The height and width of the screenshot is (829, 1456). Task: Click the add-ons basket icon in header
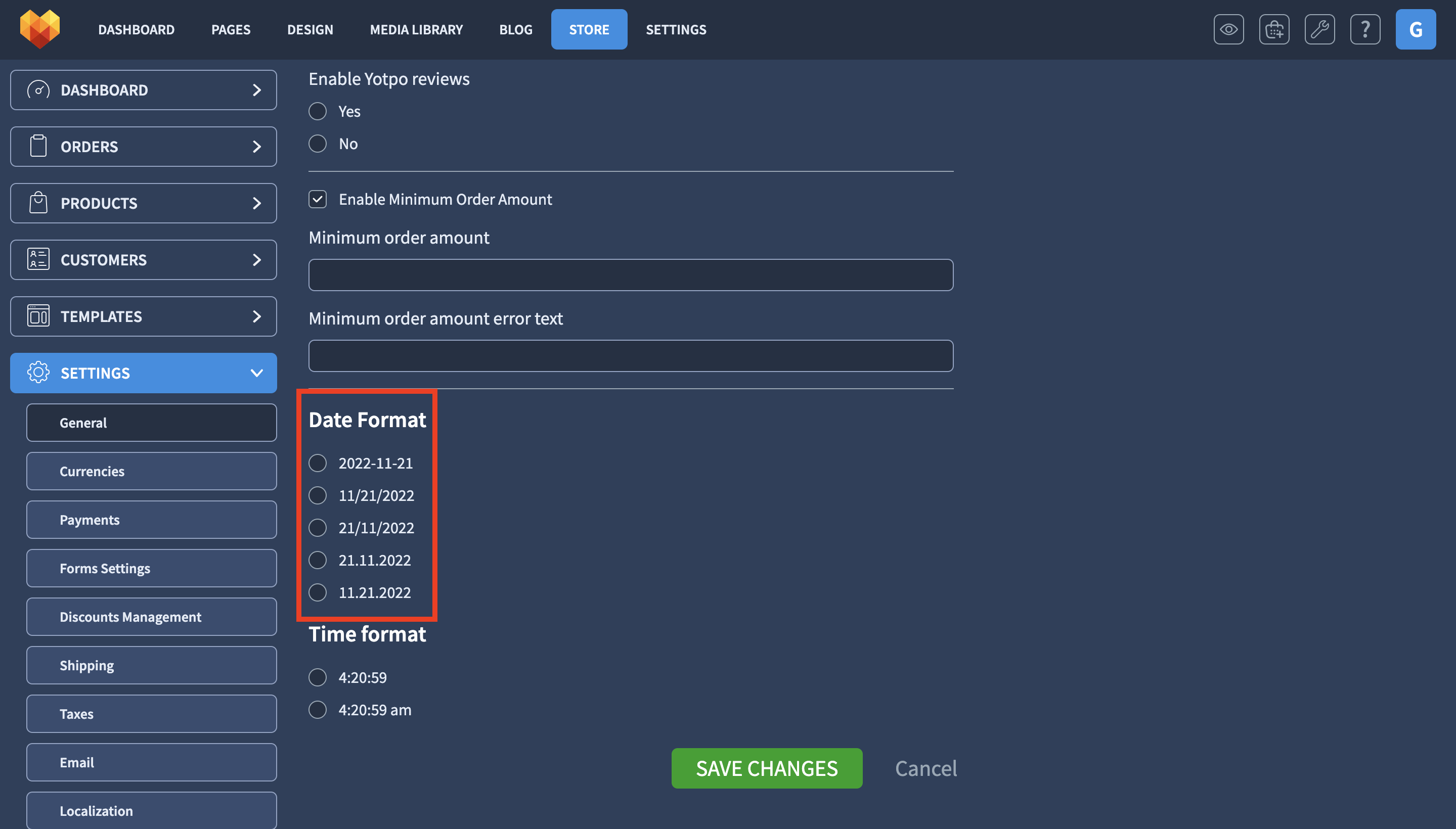click(x=1274, y=29)
